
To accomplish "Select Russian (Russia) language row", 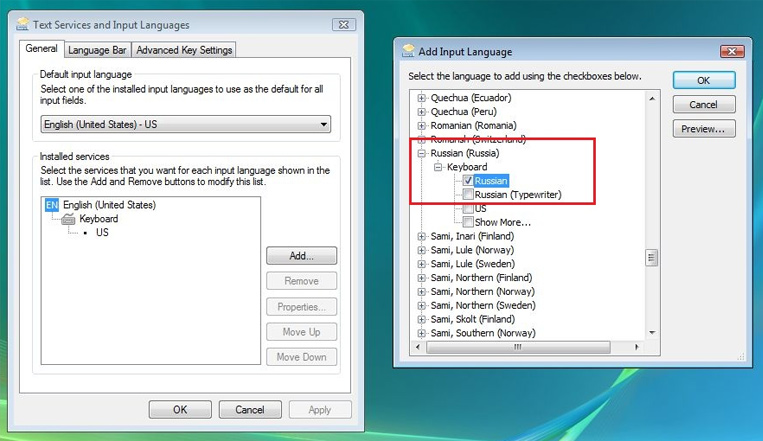I will pos(465,153).
